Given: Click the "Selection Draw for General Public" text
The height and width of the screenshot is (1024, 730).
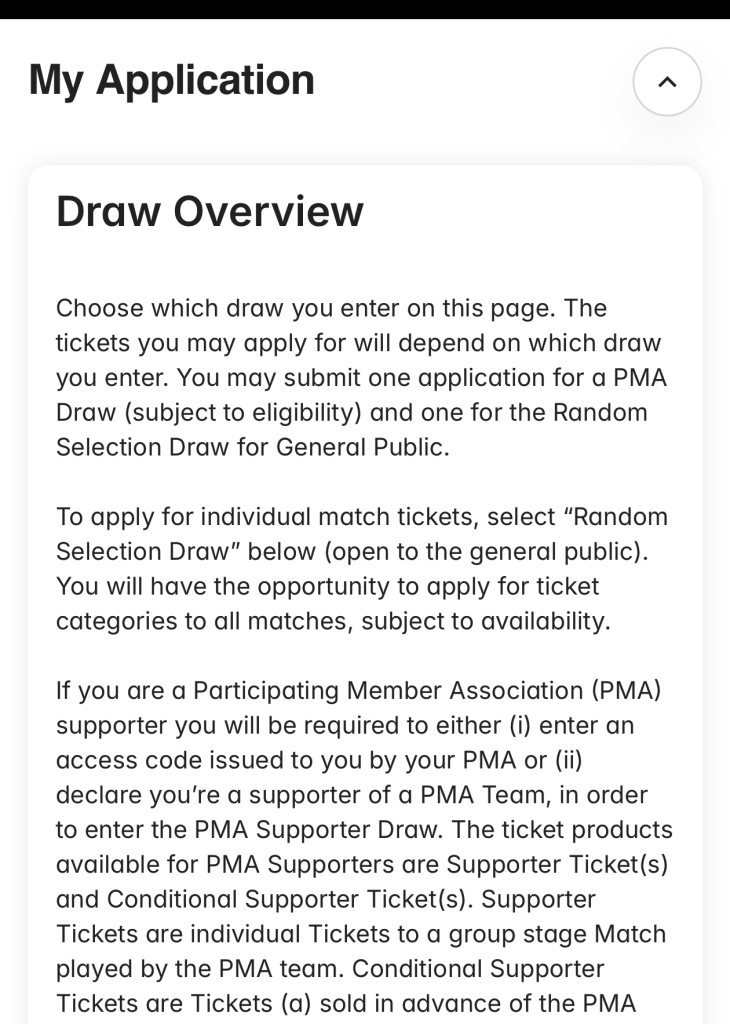Looking at the screenshot, I should click(x=252, y=447).
